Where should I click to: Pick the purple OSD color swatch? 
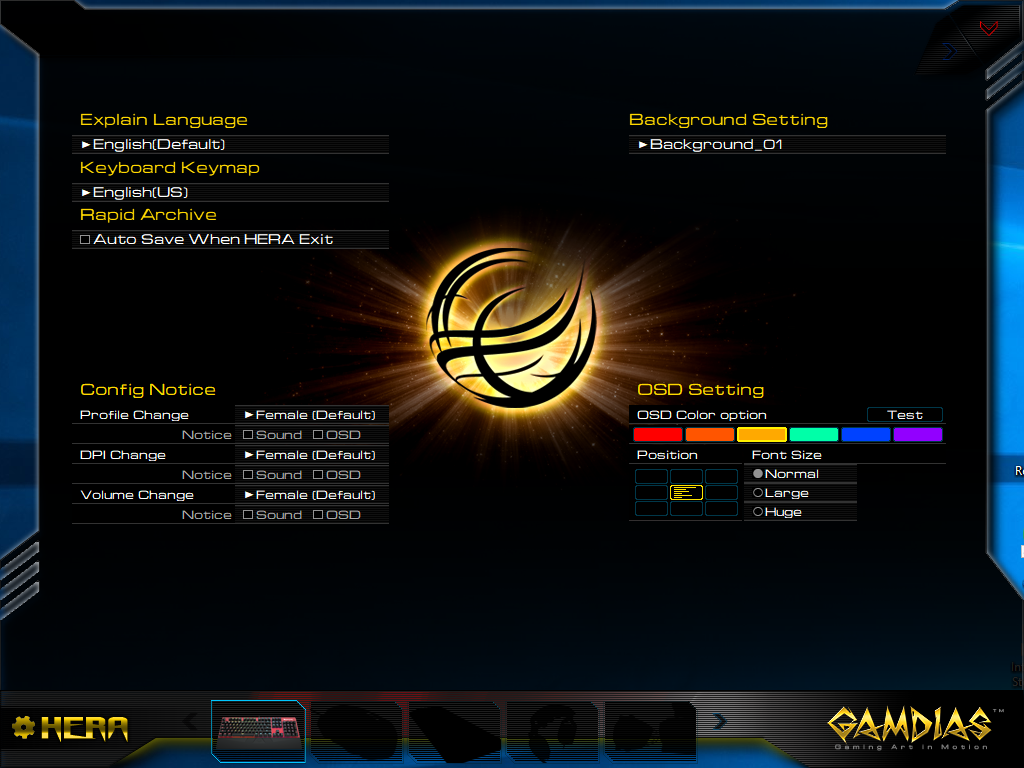click(917, 435)
